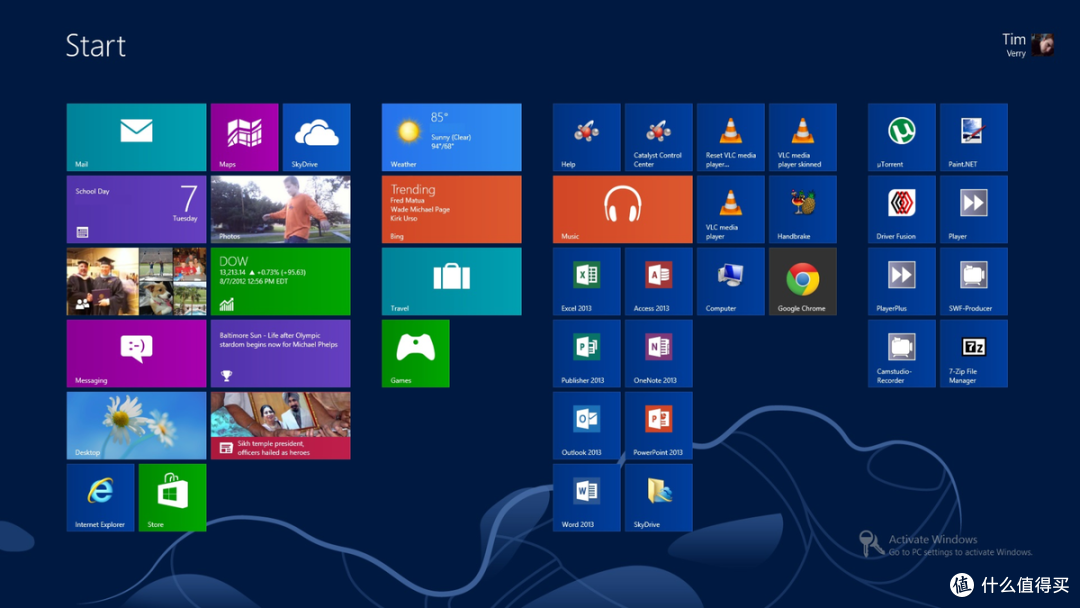
Task: Open Reset VLC media player tile
Action: point(730,137)
